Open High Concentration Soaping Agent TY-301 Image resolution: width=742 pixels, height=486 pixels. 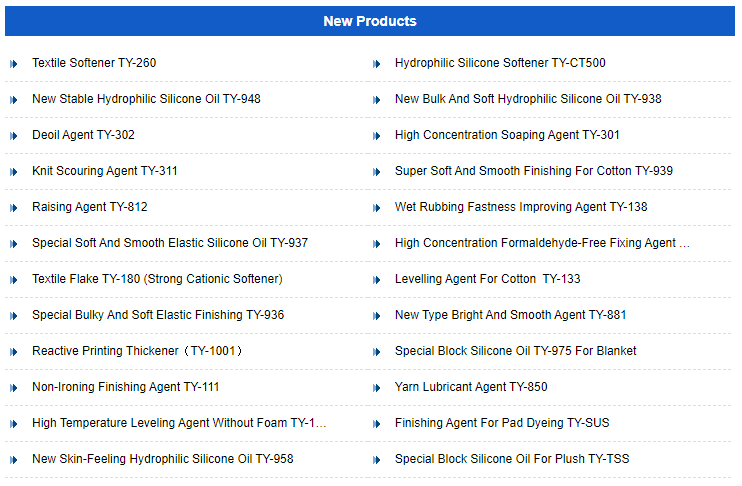pyautogui.click(x=507, y=135)
